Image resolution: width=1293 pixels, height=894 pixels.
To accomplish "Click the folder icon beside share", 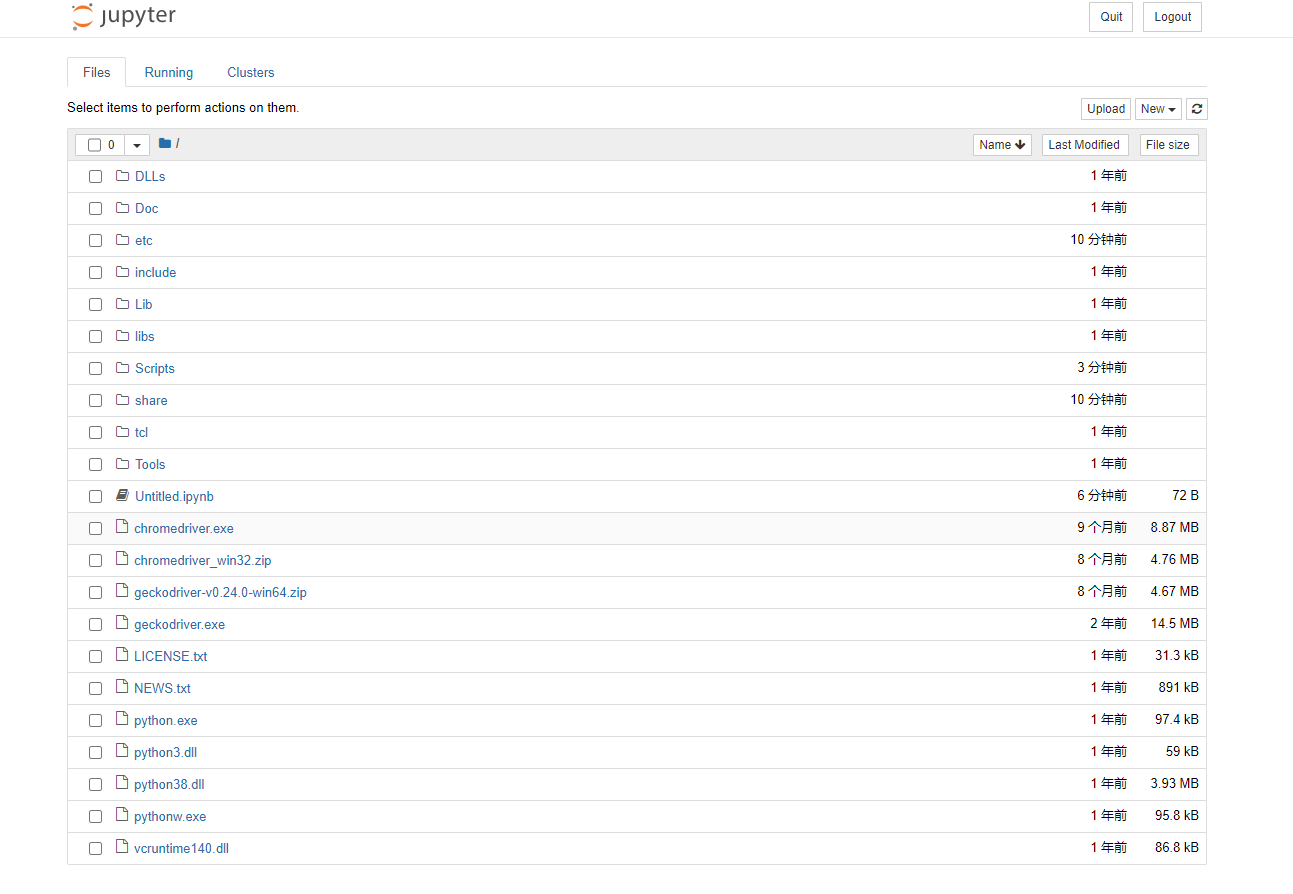I will pyautogui.click(x=123, y=400).
